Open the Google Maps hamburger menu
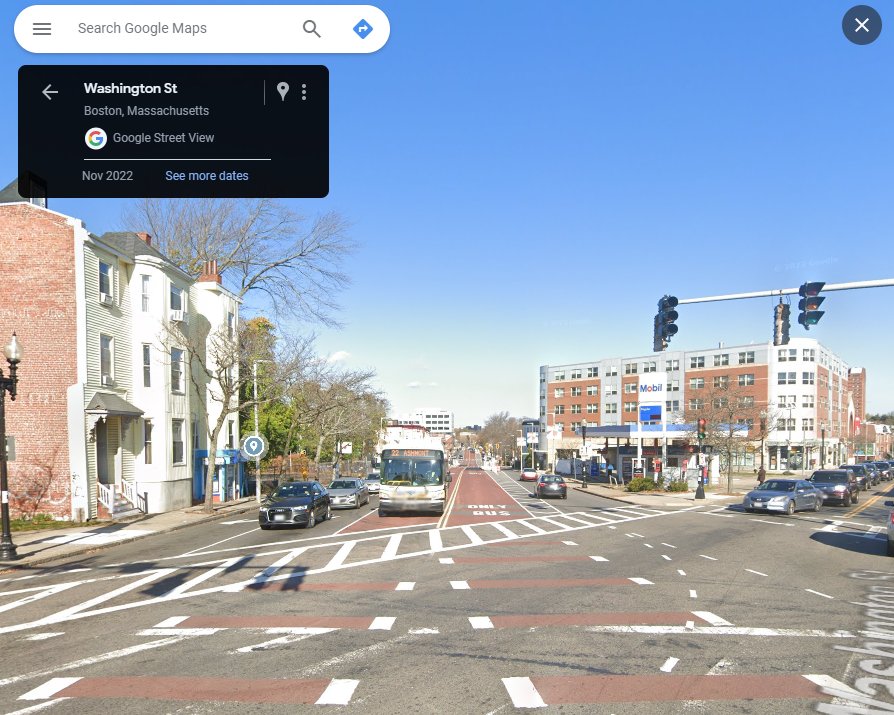 42,29
